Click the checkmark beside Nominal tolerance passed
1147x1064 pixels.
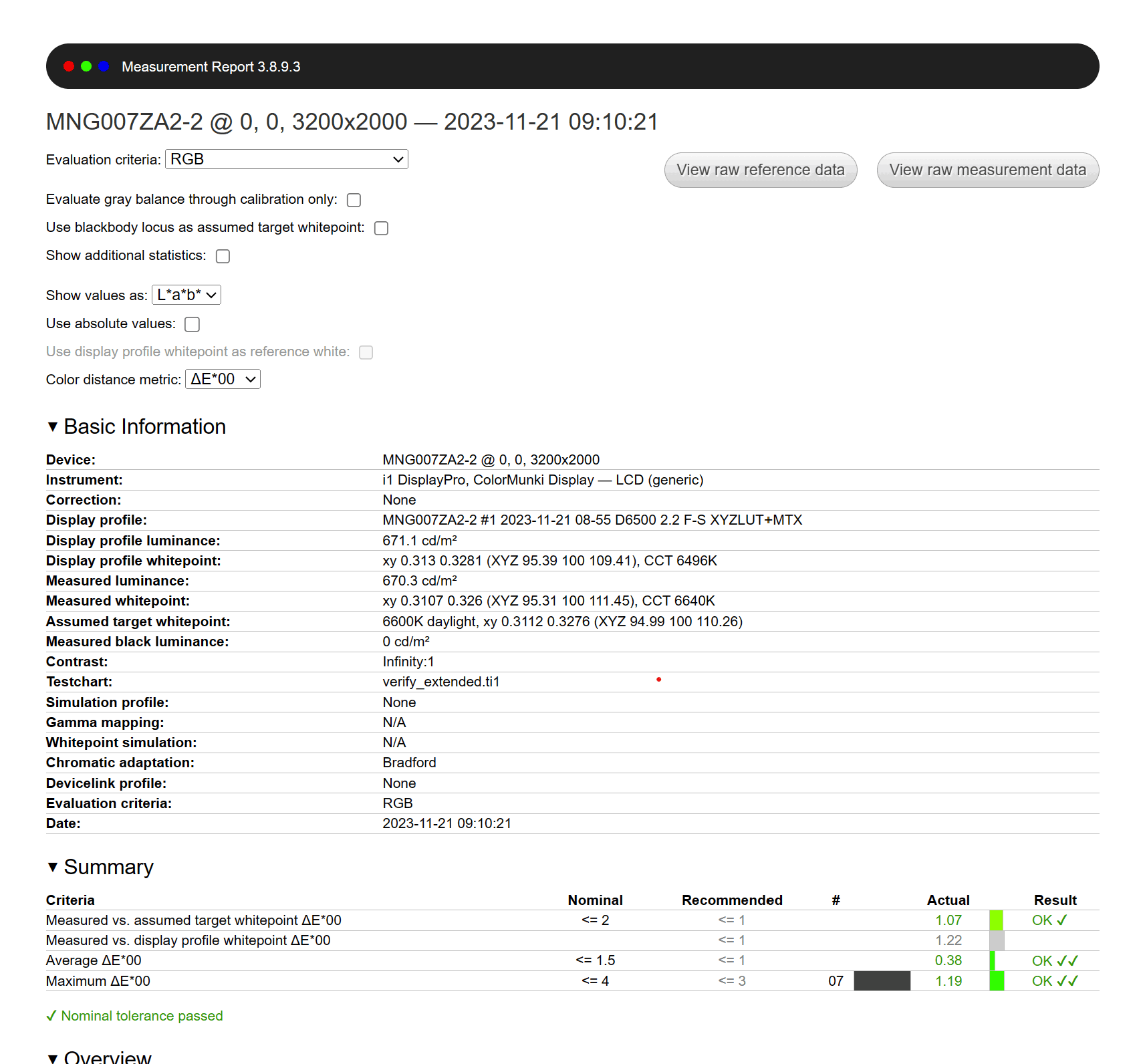pyautogui.click(x=51, y=1016)
